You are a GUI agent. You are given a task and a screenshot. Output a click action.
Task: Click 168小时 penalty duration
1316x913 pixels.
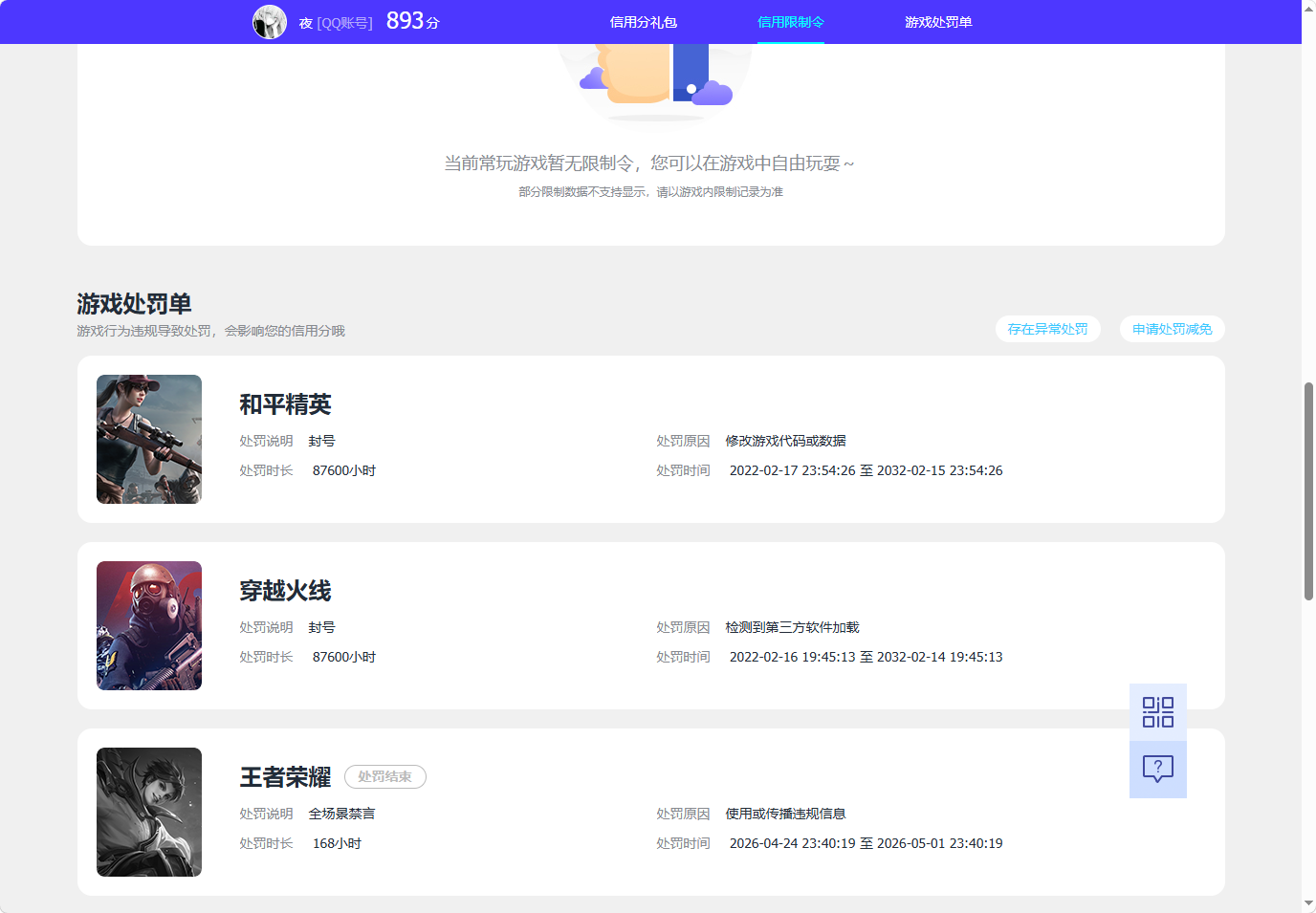[337, 843]
